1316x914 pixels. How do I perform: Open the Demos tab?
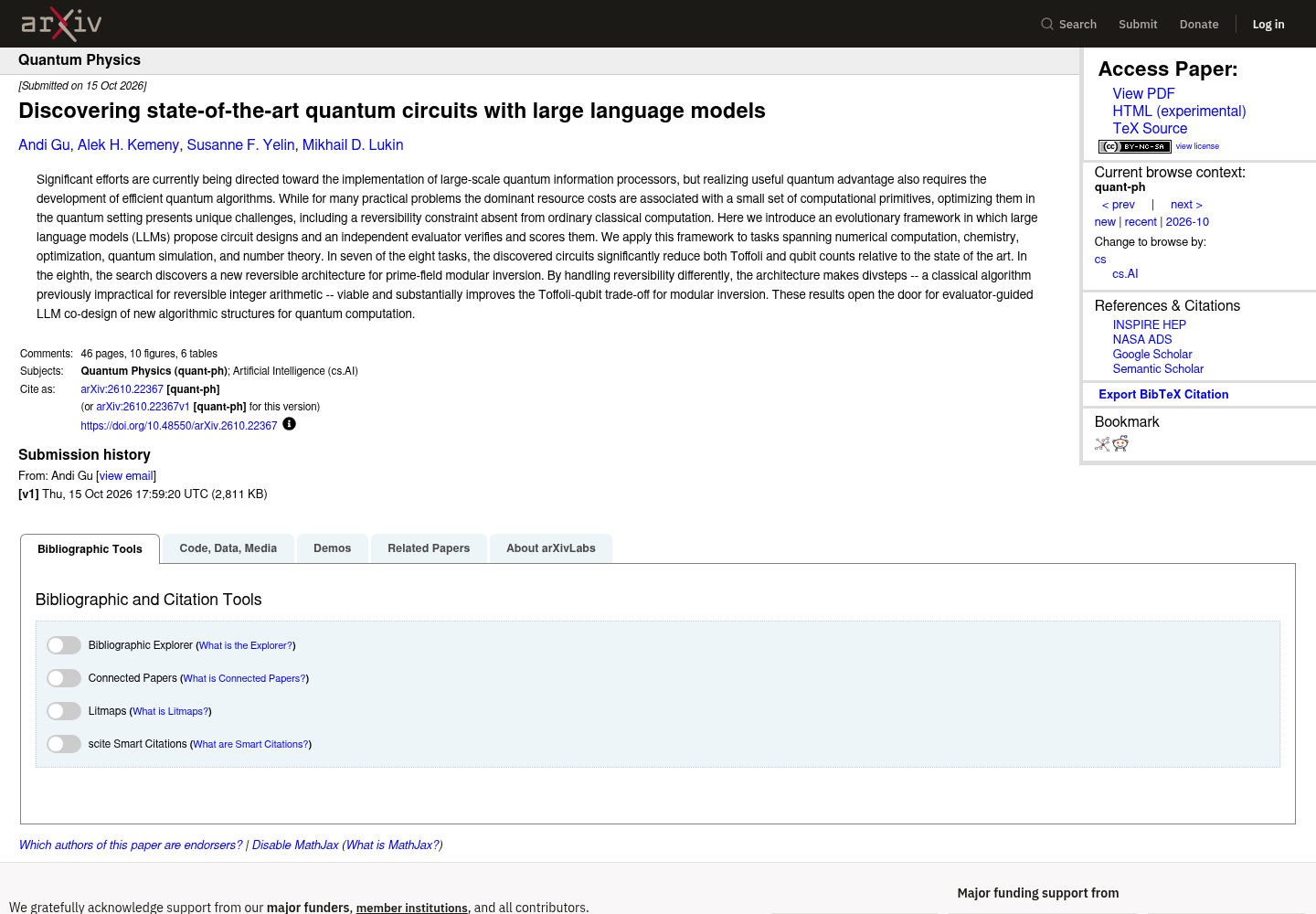(x=332, y=548)
